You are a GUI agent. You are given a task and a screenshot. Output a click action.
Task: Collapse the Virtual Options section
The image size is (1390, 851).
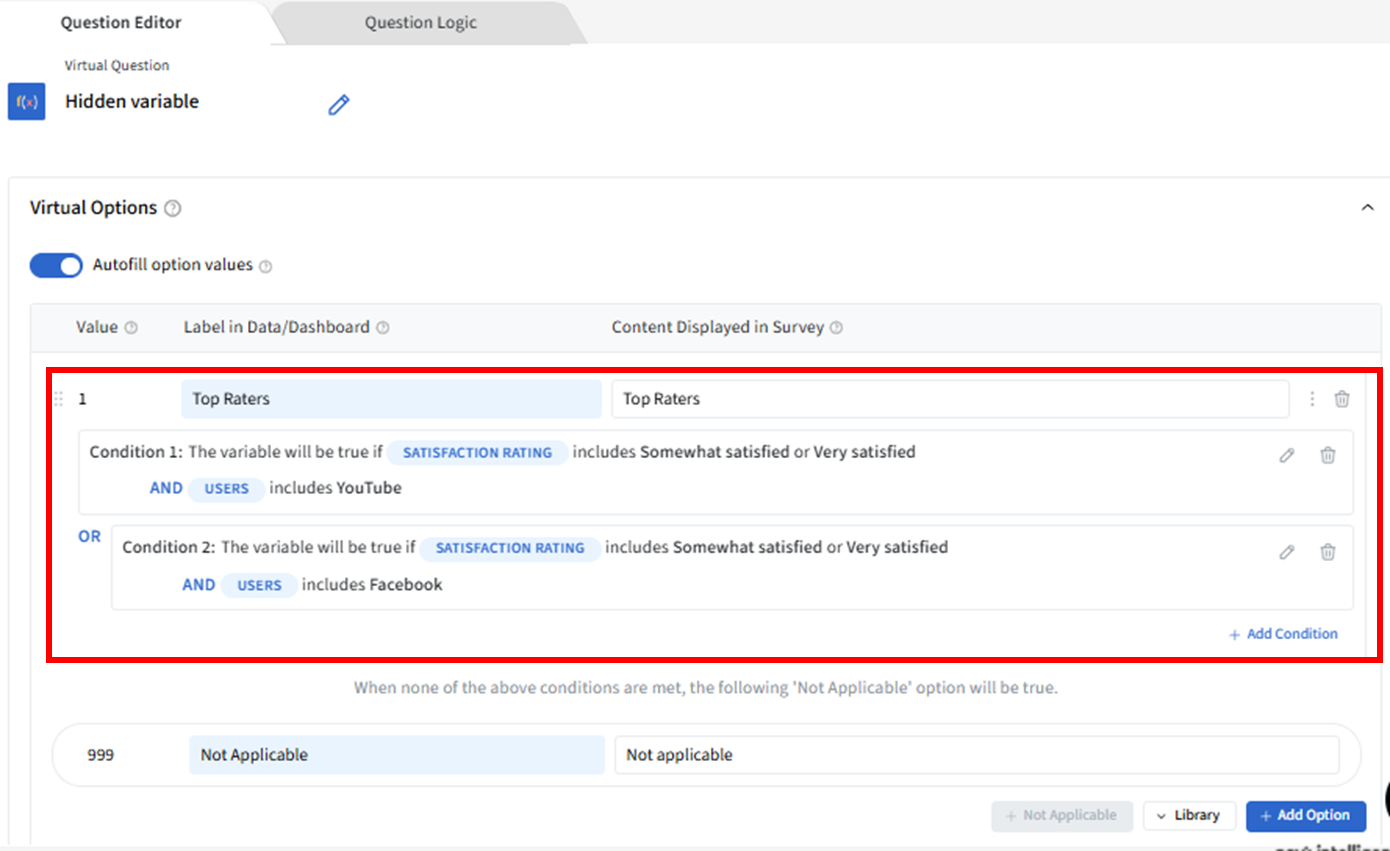[x=1367, y=208]
